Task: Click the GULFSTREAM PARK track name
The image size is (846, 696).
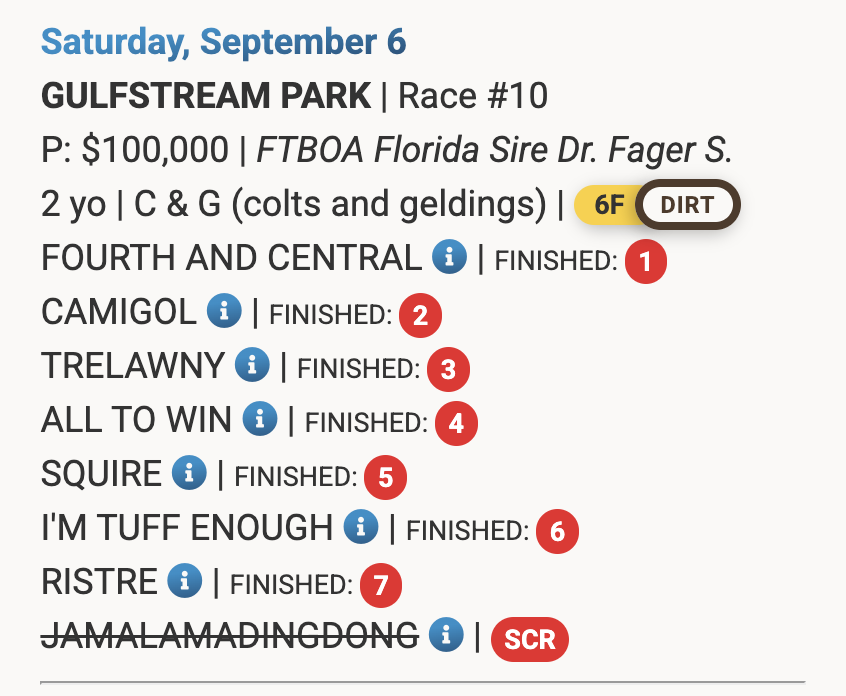Action: coord(206,97)
